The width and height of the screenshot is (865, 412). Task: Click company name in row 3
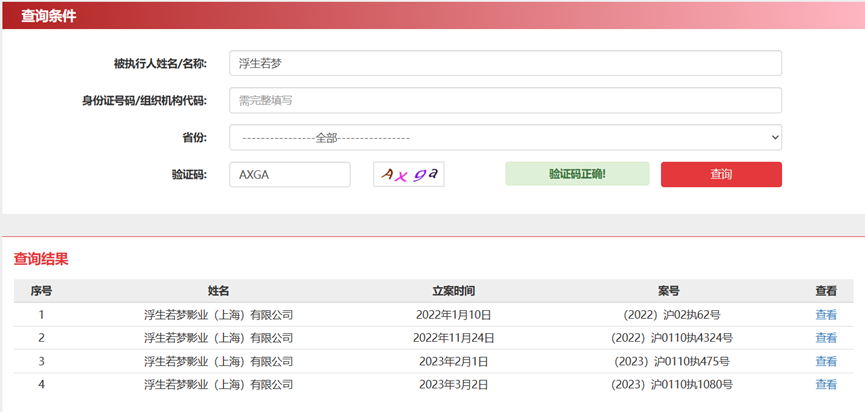(x=218, y=361)
